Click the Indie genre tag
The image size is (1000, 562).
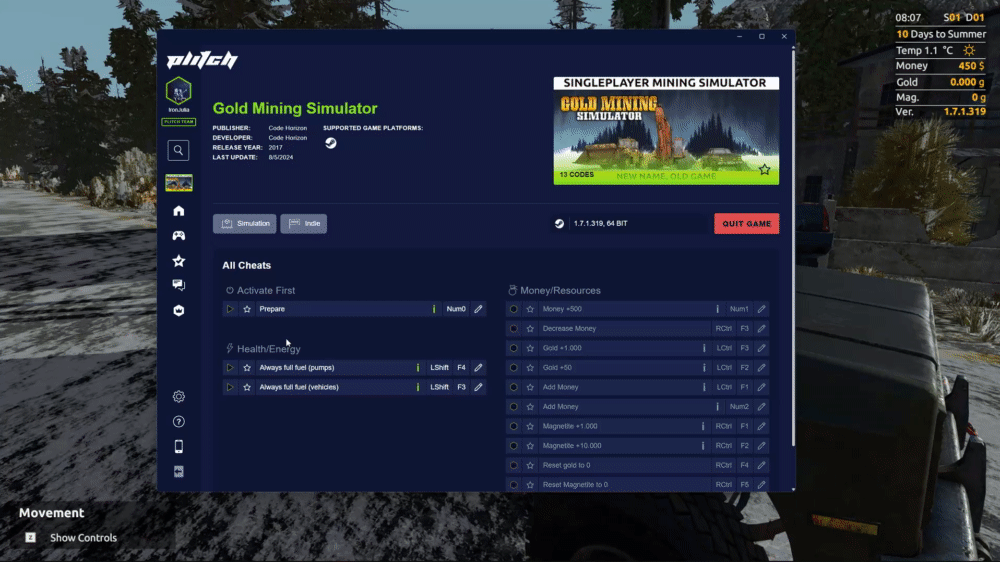pyautogui.click(x=304, y=223)
